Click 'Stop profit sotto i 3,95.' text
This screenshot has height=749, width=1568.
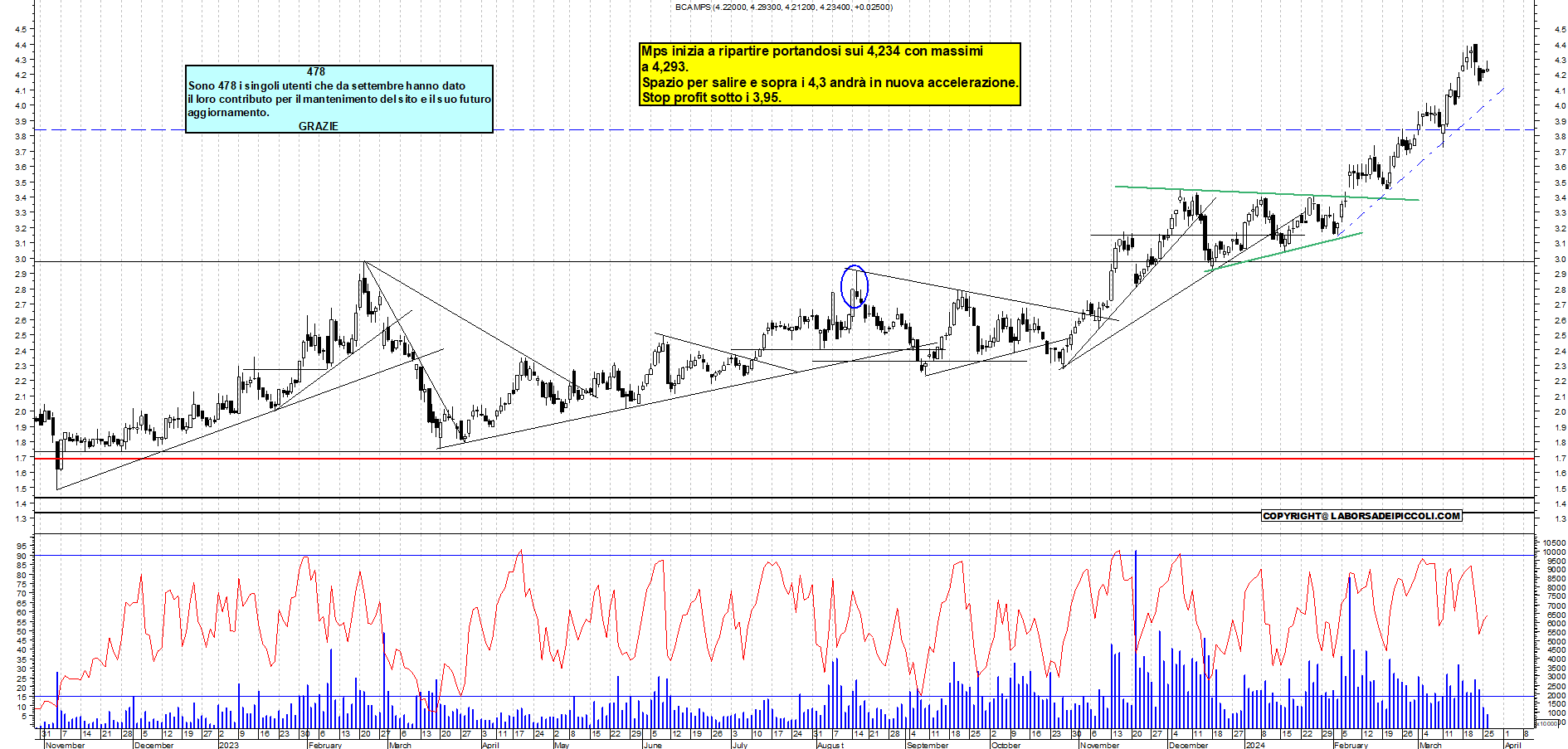[x=711, y=97]
